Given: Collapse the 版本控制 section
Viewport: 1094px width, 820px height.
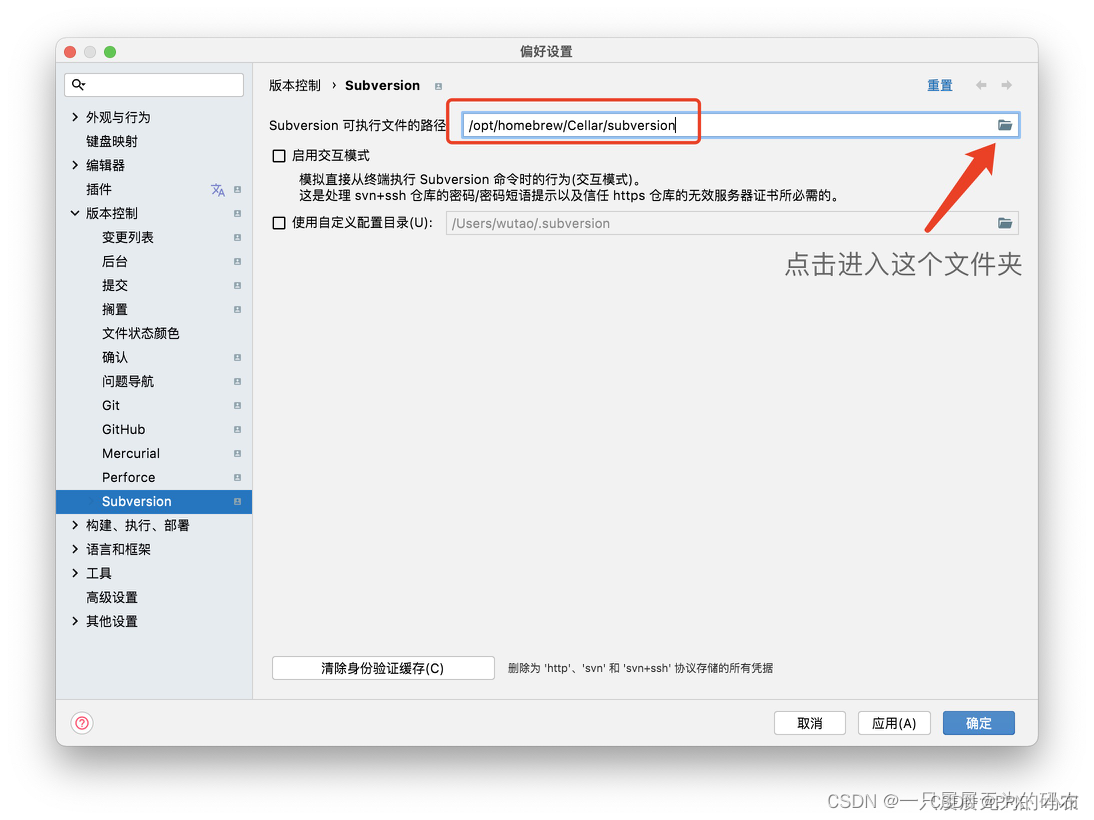Looking at the screenshot, I should [x=75, y=213].
